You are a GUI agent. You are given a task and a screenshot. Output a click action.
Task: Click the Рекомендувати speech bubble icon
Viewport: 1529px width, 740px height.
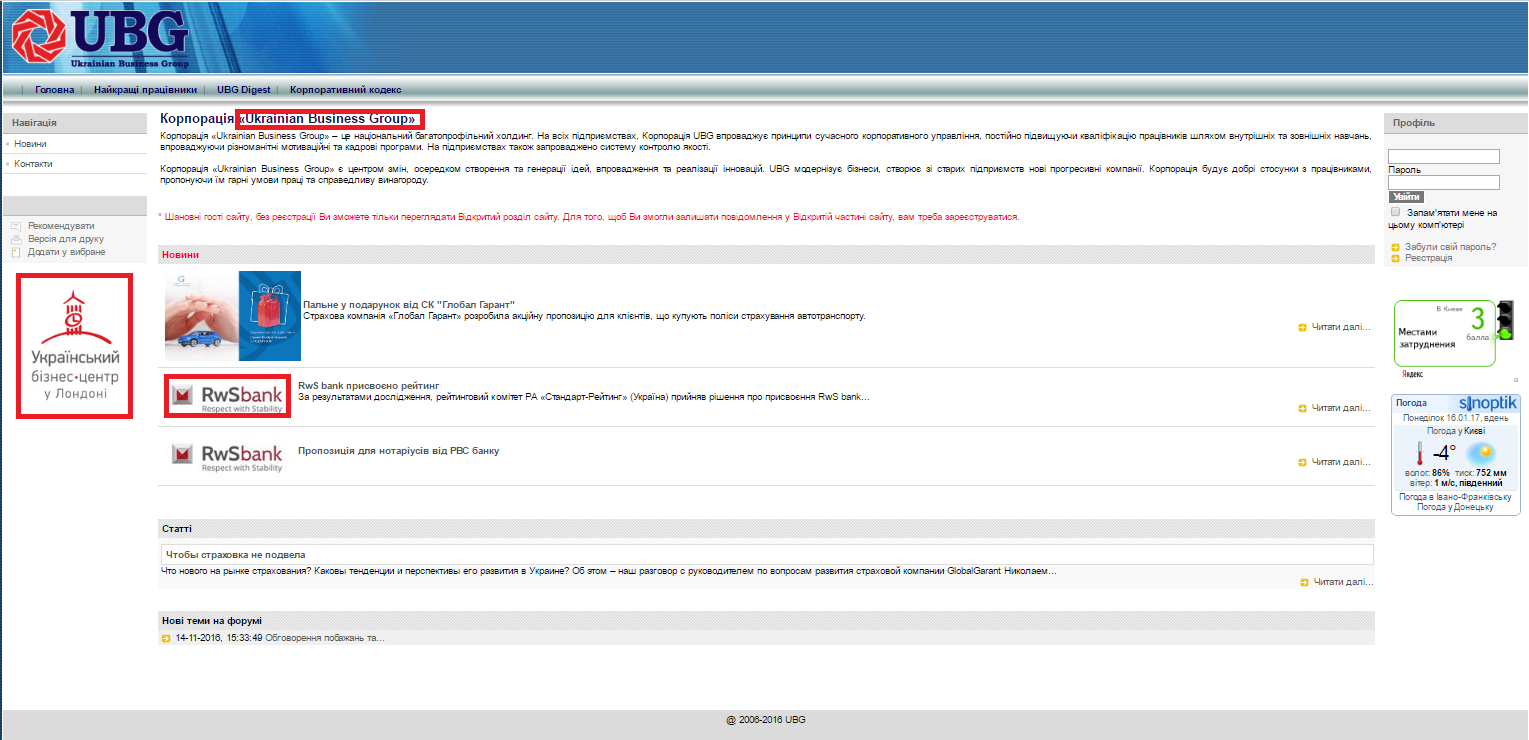click(x=16, y=226)
